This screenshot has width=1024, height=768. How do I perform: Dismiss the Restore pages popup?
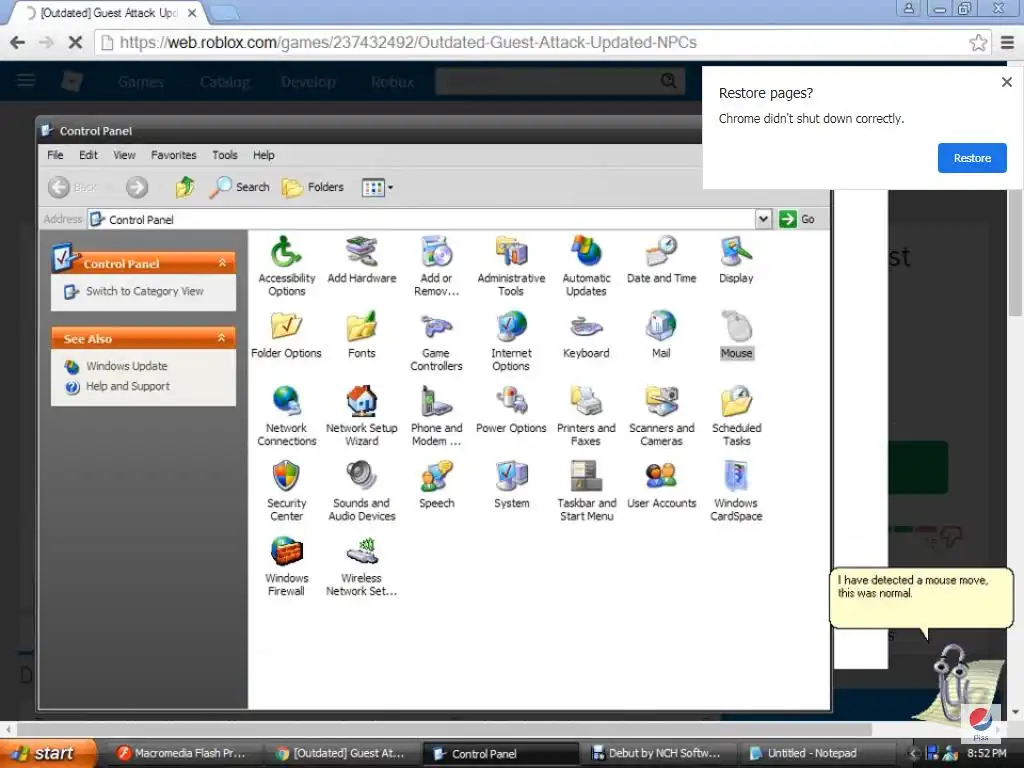[1006, 82]
